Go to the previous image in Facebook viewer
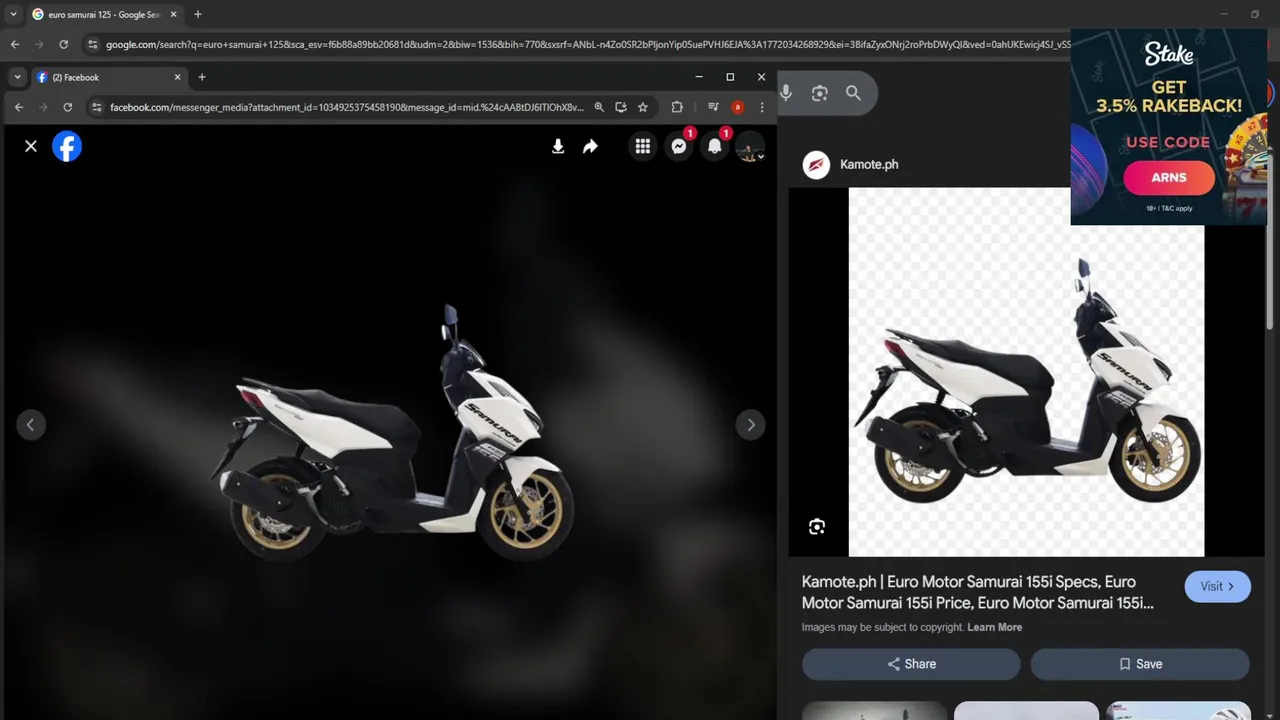Screen dimensions: 1280x720 (x=30, y=425)
